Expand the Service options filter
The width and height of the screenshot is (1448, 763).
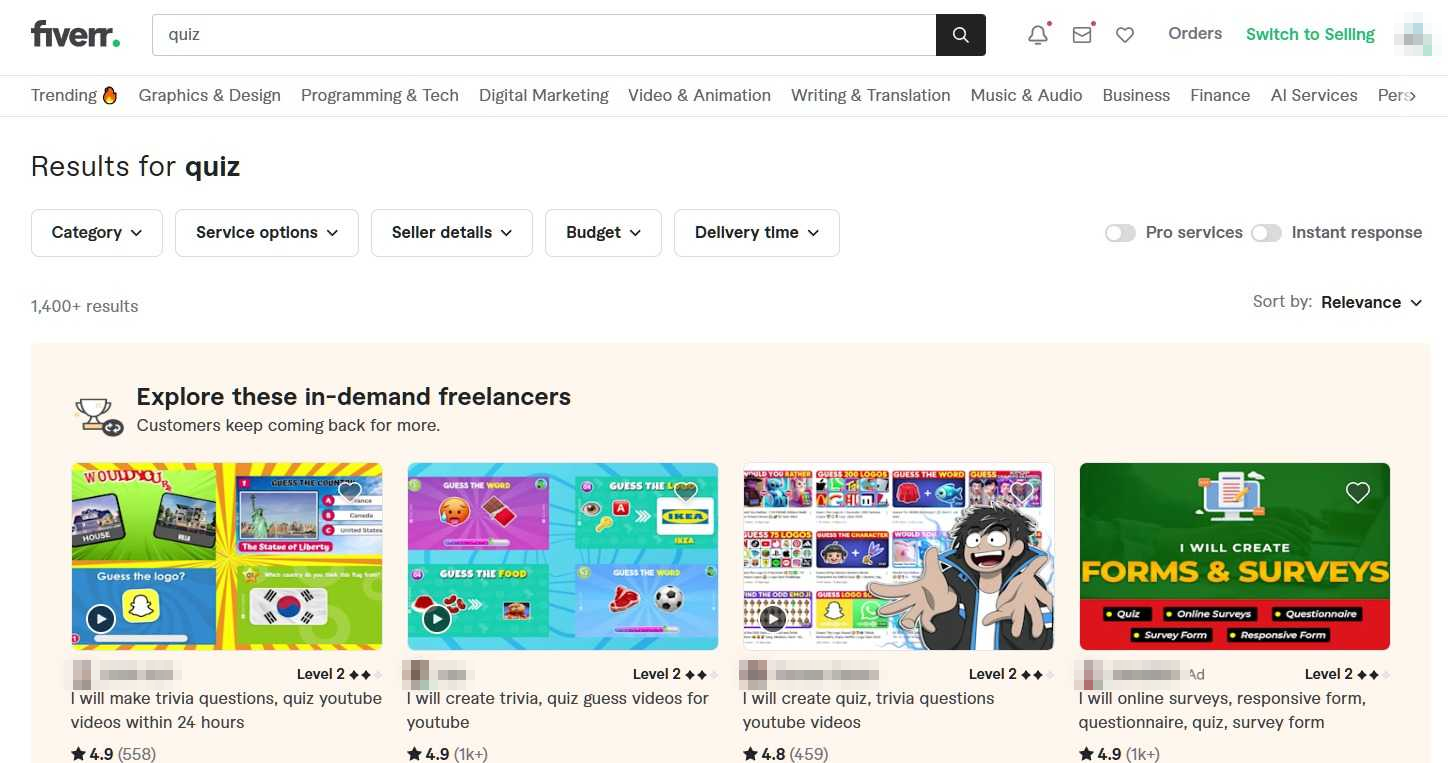click(x=267, y=233)
